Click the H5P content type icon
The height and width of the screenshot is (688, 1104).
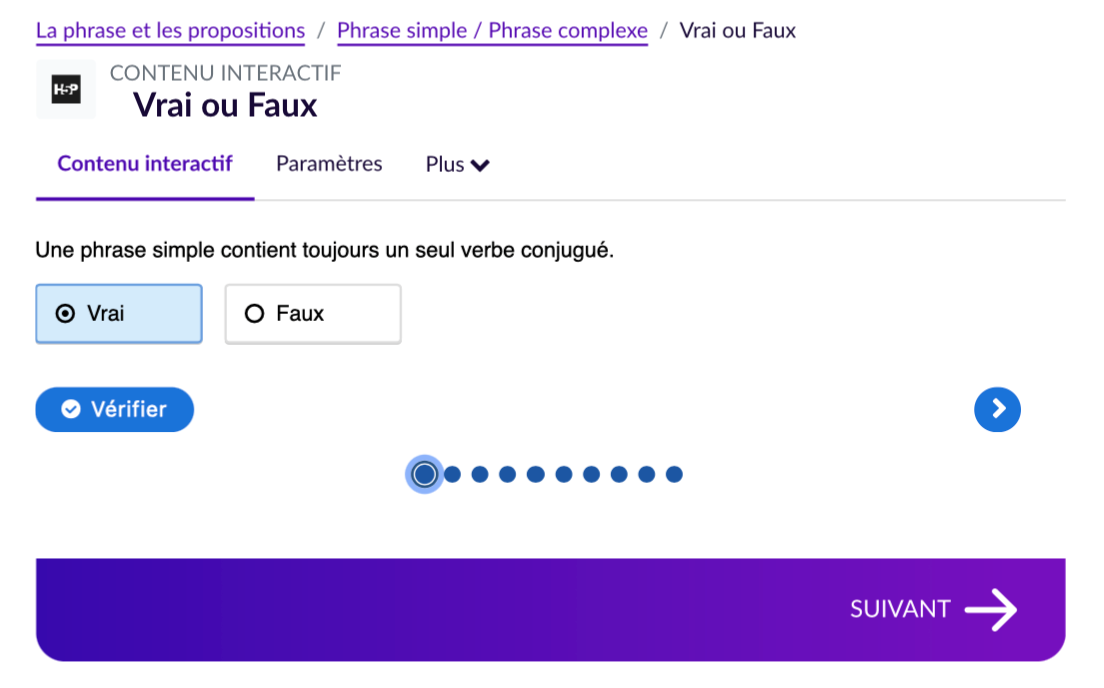pos(66,90)
